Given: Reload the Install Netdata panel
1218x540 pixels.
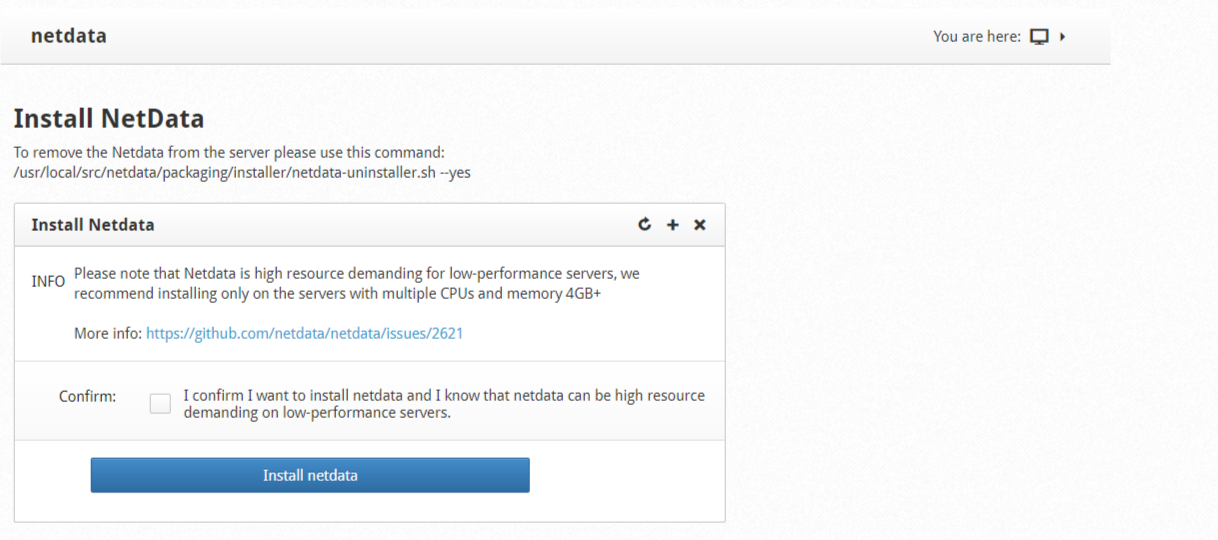Looking at the screenshot, I should [644, 224].
